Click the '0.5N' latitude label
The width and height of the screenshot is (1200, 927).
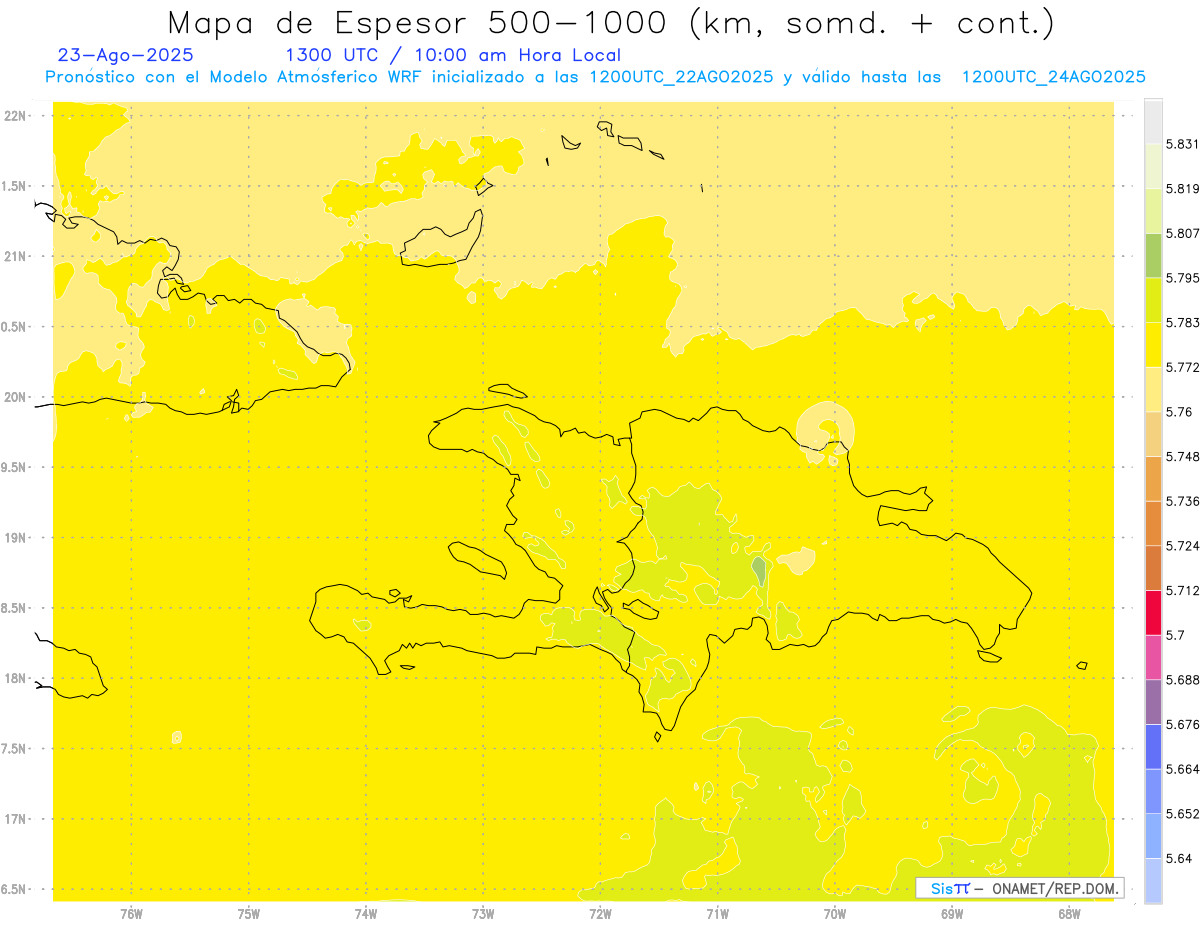pos(13,327)
